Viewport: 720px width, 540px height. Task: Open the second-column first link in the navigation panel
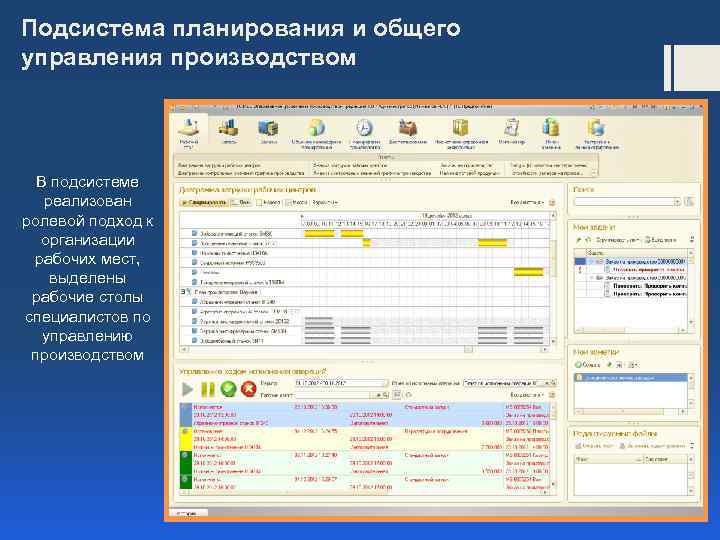(350, 165)
